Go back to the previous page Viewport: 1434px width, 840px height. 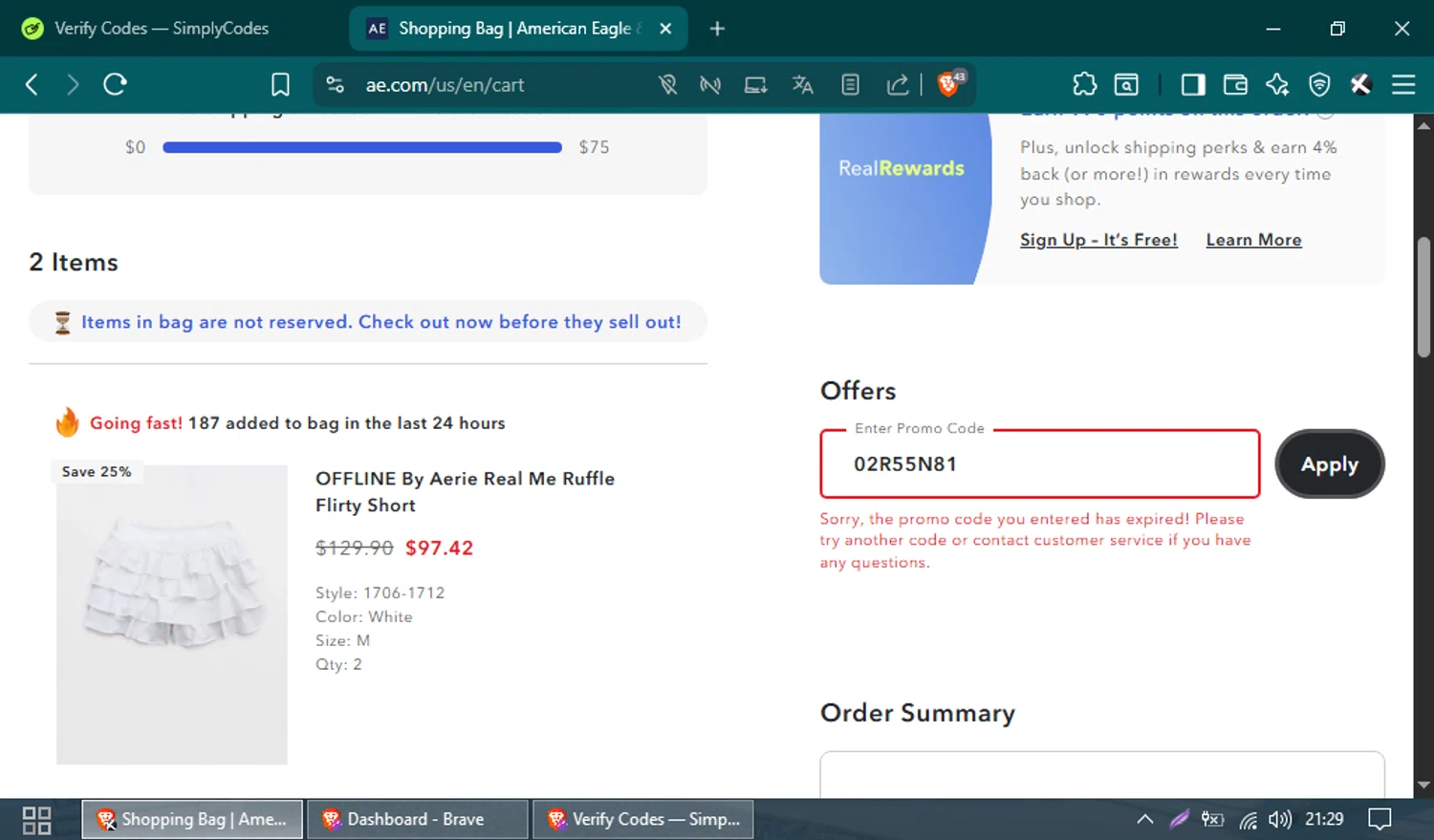point(32,85)
